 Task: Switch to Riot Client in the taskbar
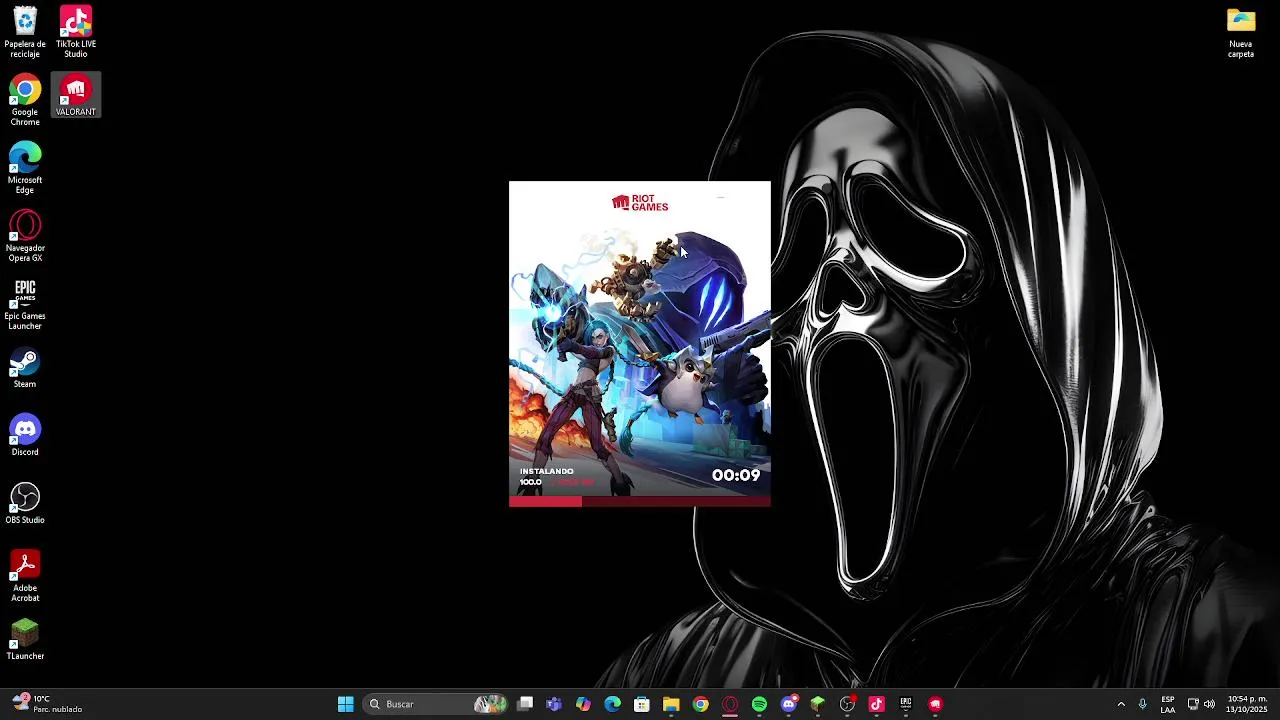coord(935,704)
